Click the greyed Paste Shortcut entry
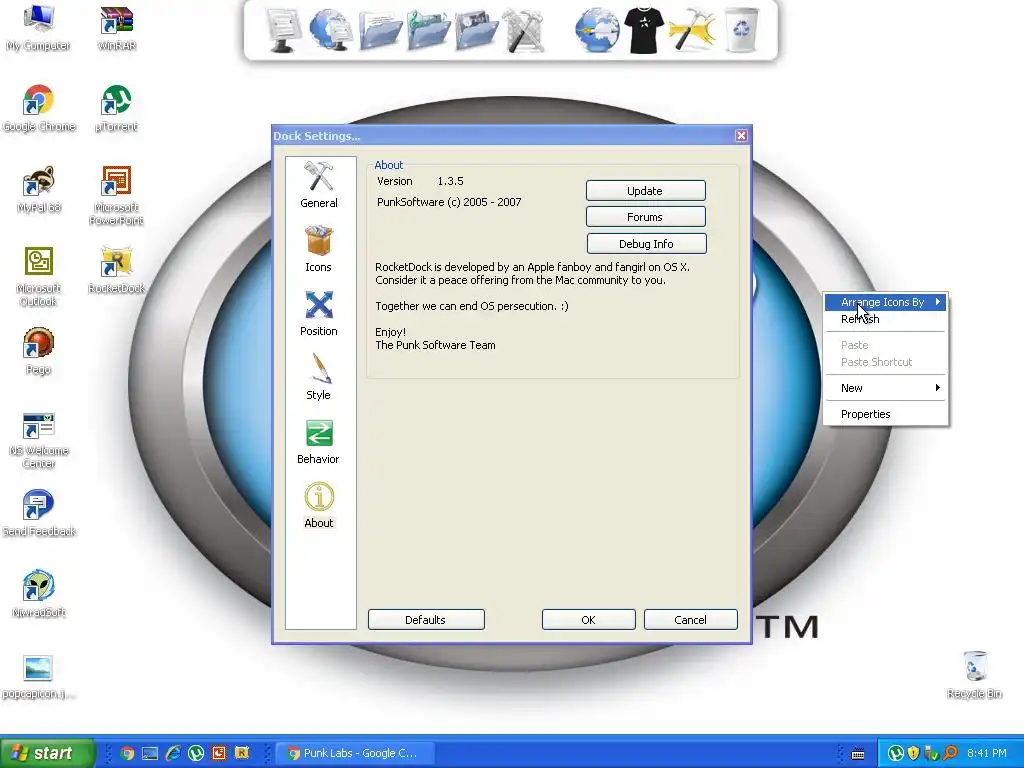This screenshot has width=1024, height=768. point(885,362)
